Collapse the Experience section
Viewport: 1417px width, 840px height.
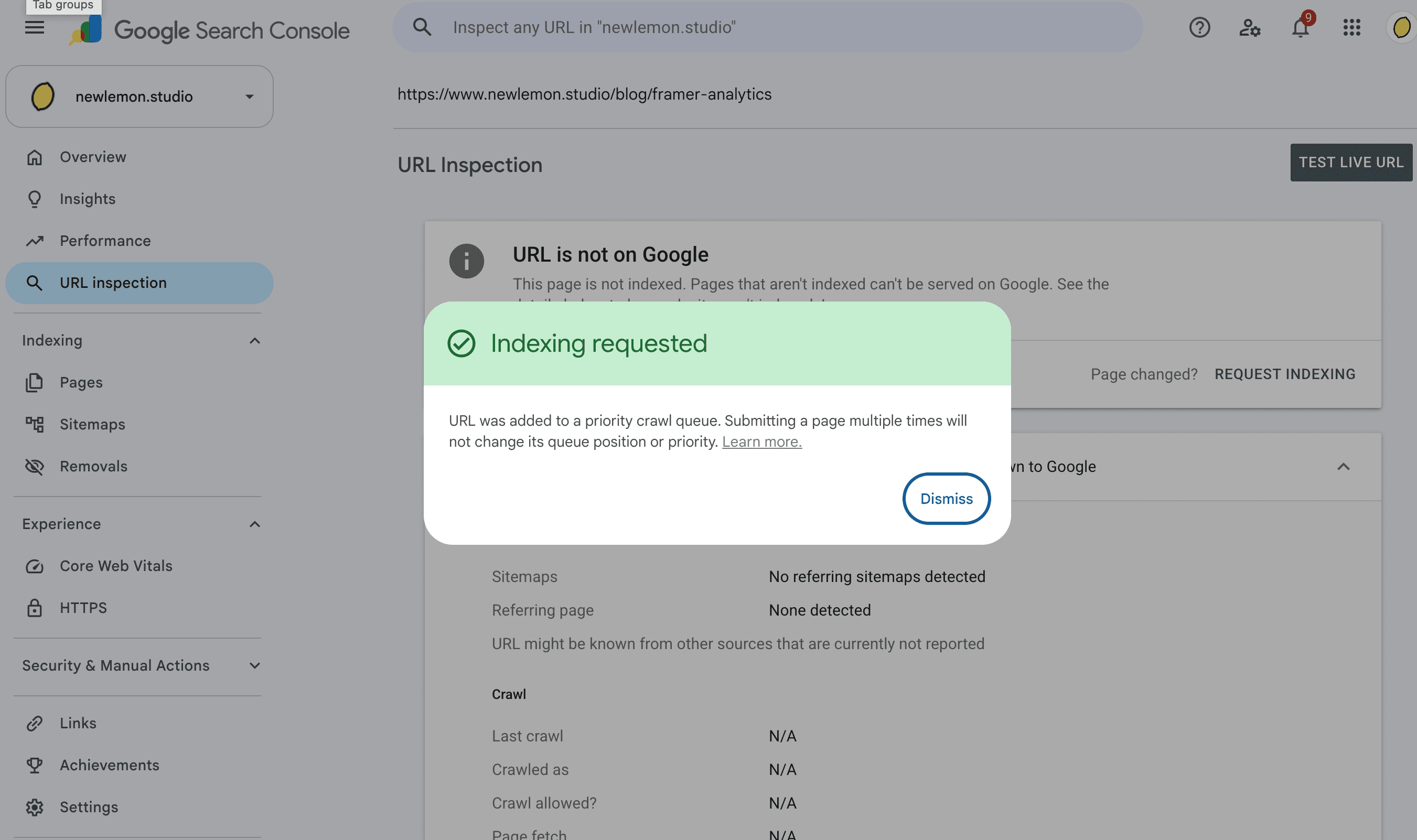(255, 524)
